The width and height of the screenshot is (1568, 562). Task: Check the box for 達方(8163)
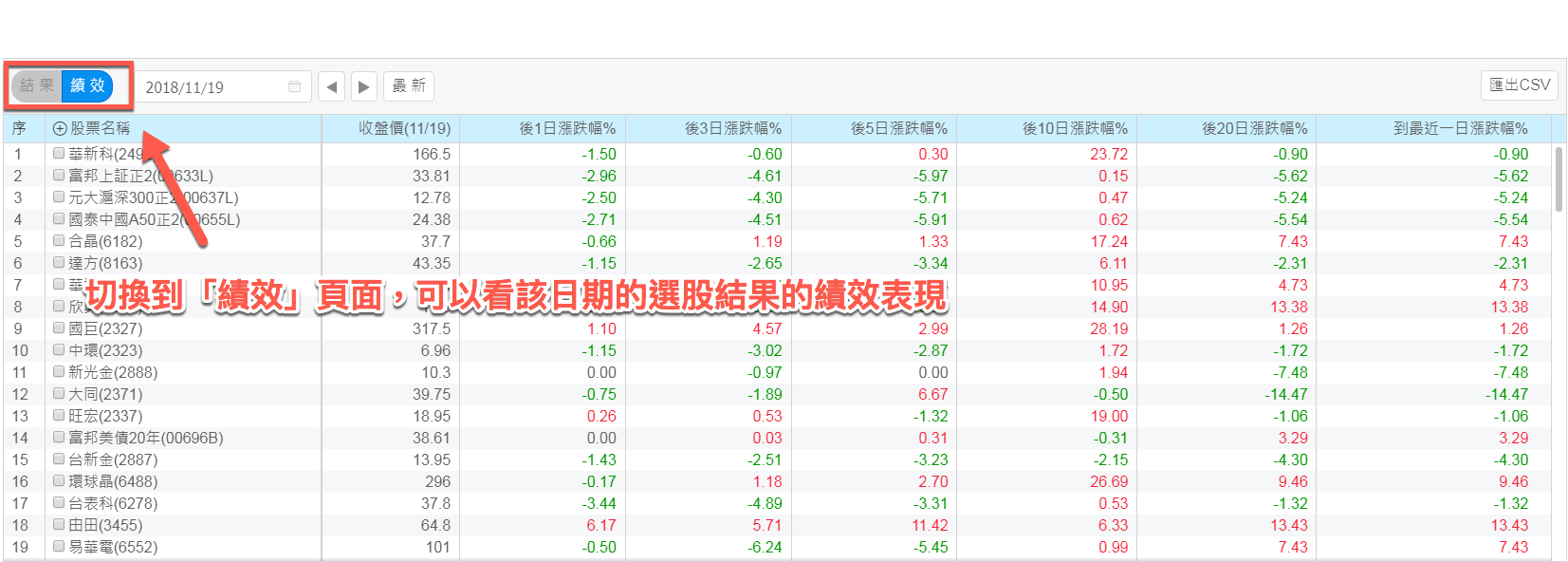pos(59,263)
